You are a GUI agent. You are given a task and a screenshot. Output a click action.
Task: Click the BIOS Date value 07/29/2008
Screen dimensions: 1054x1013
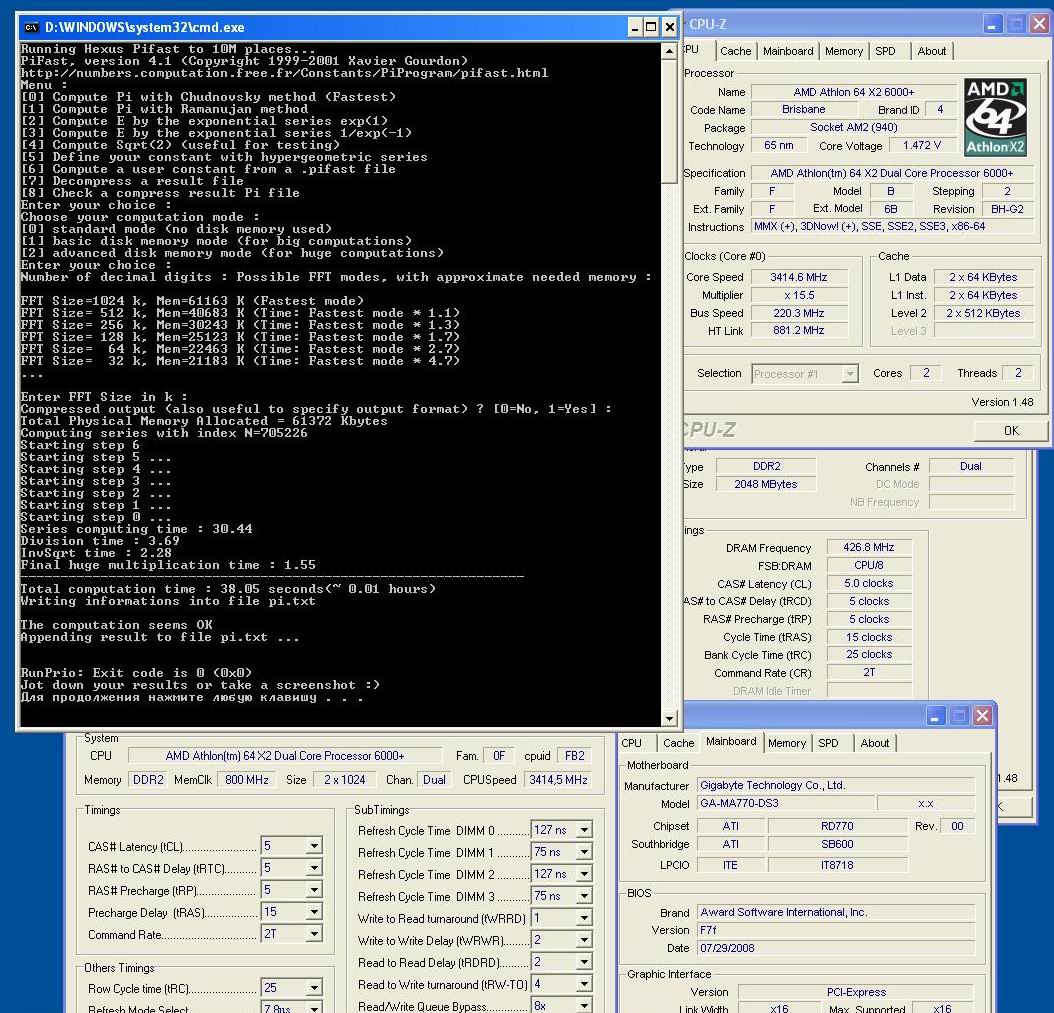pos(836,948)
